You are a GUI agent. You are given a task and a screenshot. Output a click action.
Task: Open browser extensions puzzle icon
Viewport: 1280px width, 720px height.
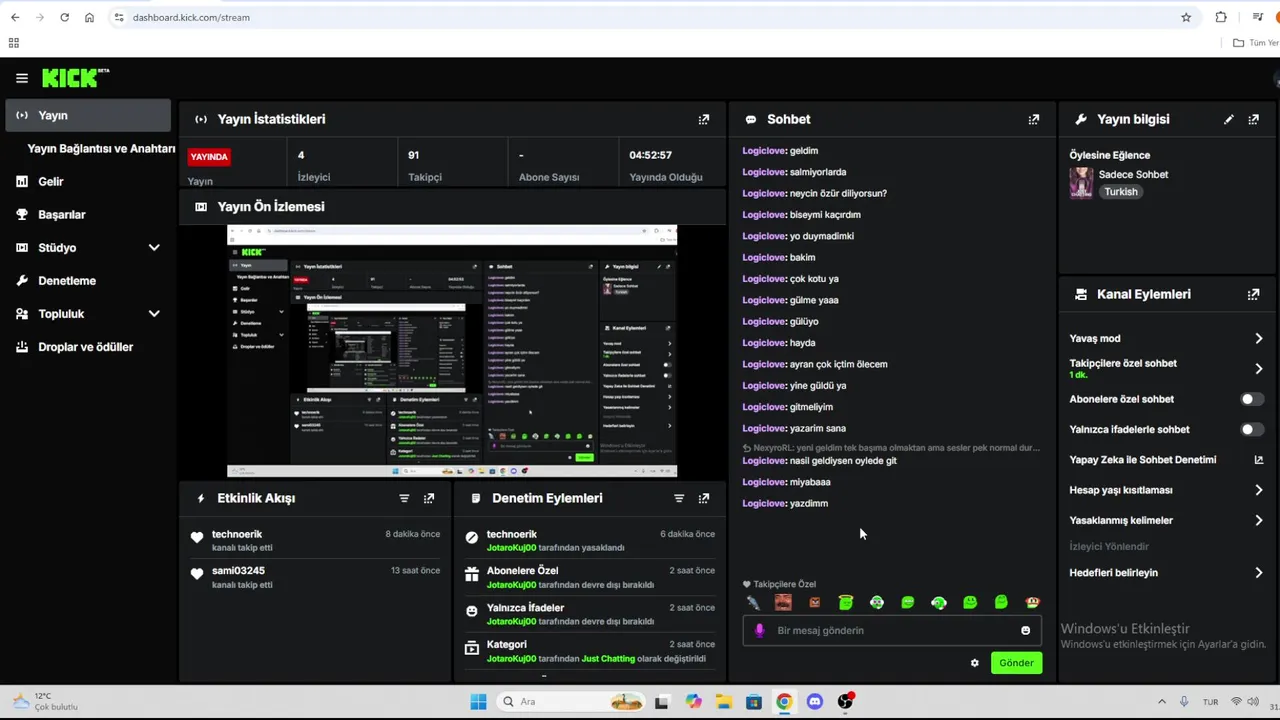click(x=1221, y=17)
